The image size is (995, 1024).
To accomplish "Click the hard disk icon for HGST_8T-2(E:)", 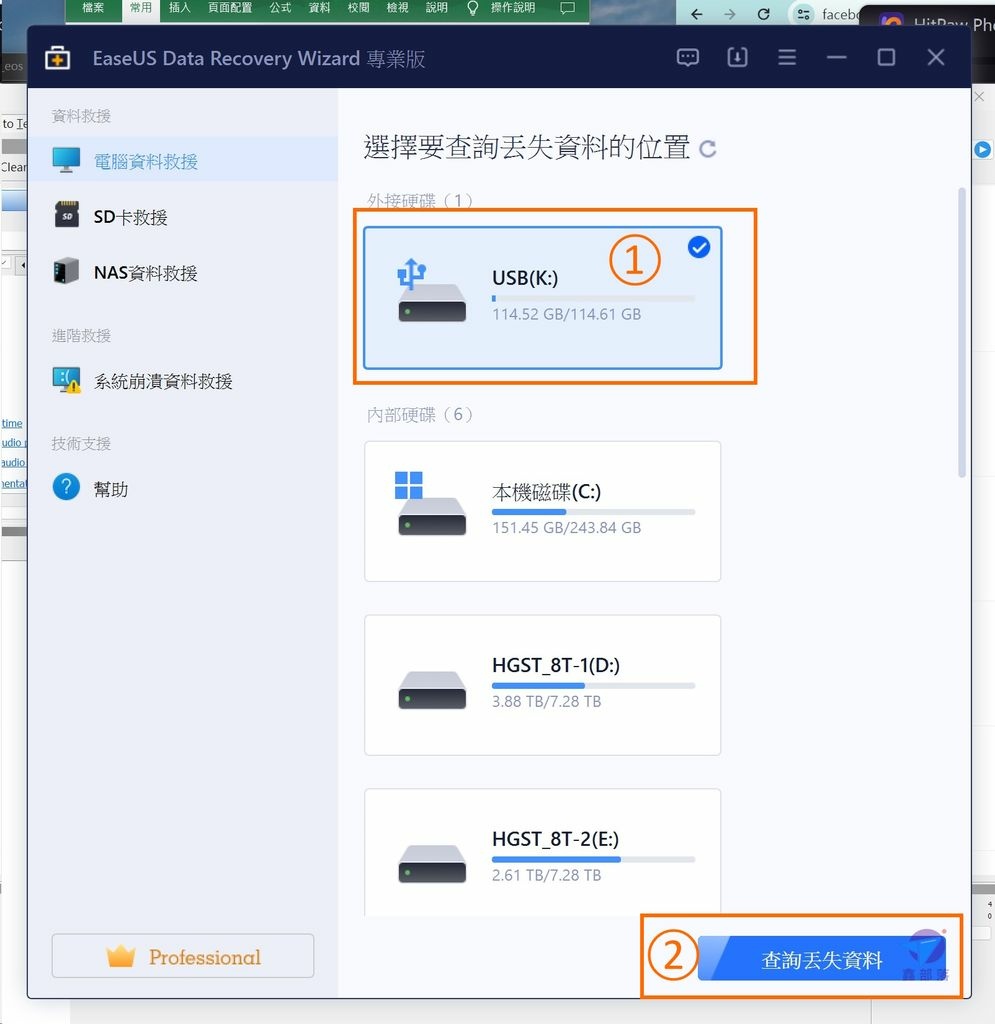I will 432,864.
